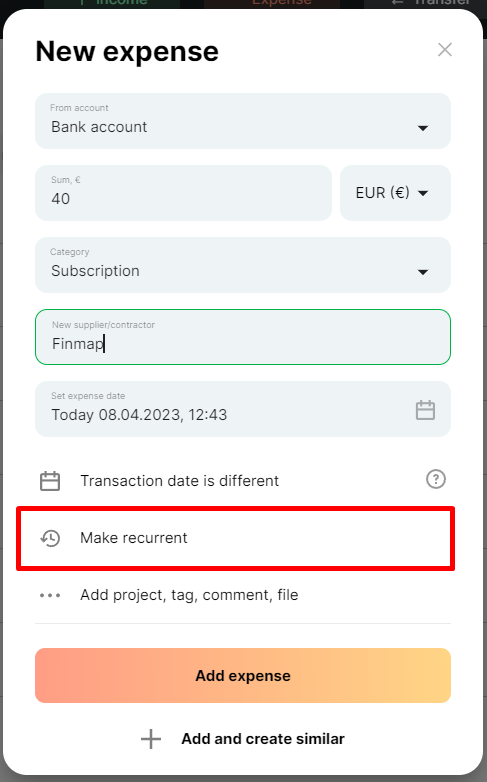Select the Expense tab

coord(272,3)
